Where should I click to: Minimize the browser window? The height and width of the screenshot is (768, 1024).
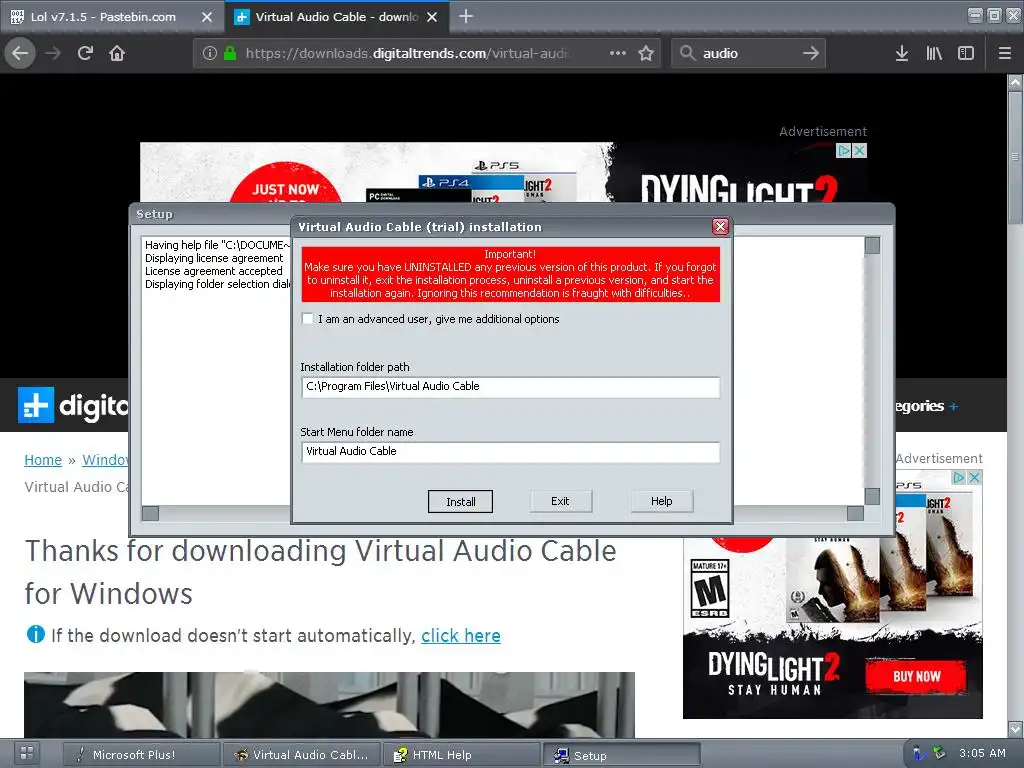975,15
